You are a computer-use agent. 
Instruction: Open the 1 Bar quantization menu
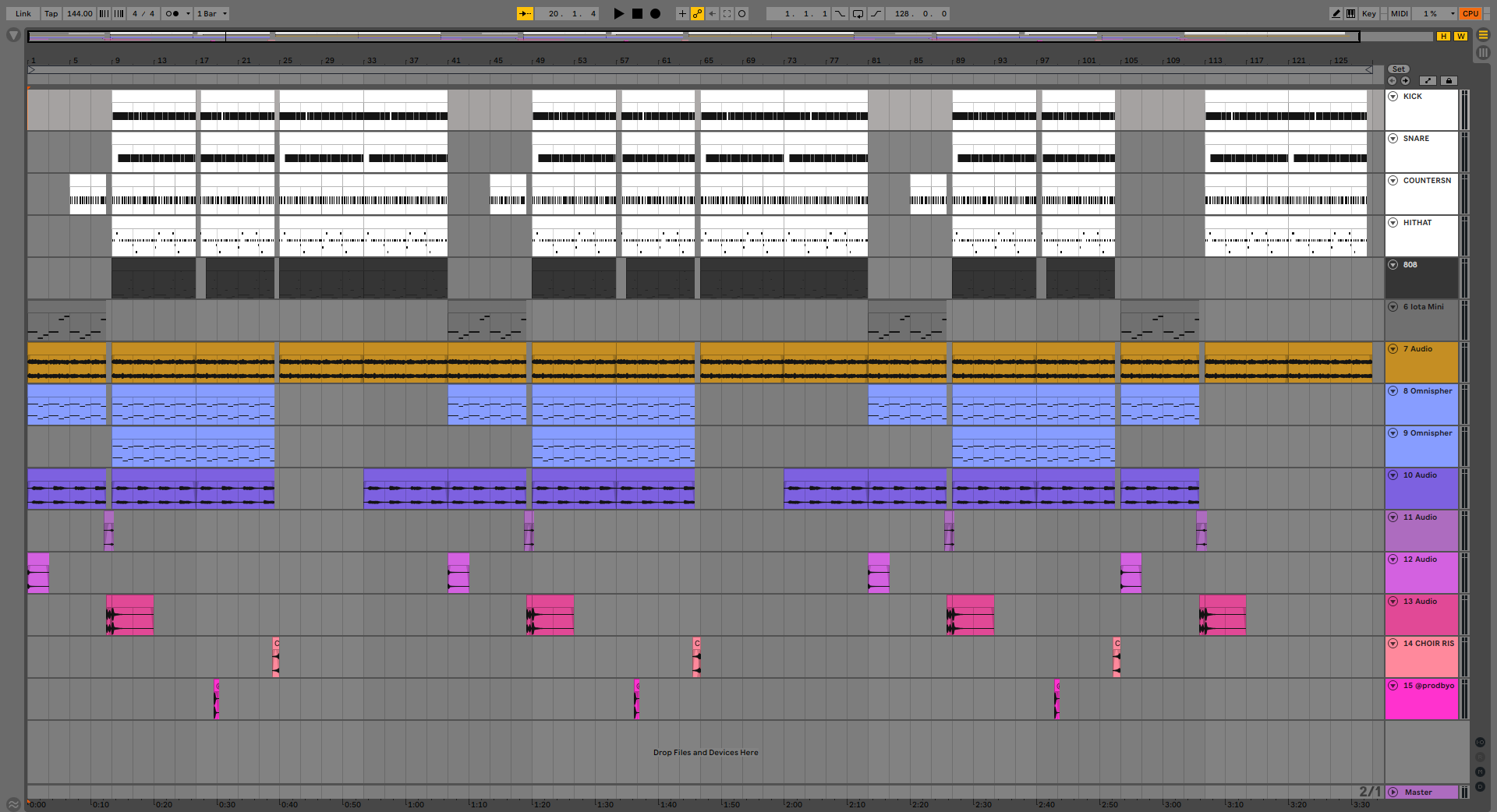[211, 13]
